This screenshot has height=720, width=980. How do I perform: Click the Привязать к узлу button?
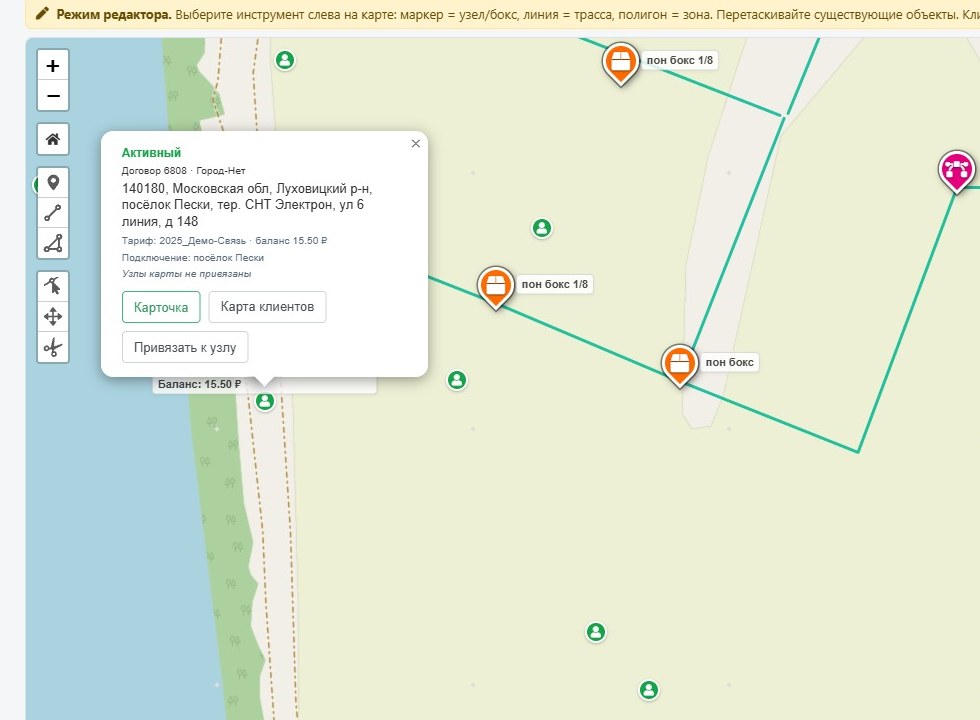(x=185, y=348)
